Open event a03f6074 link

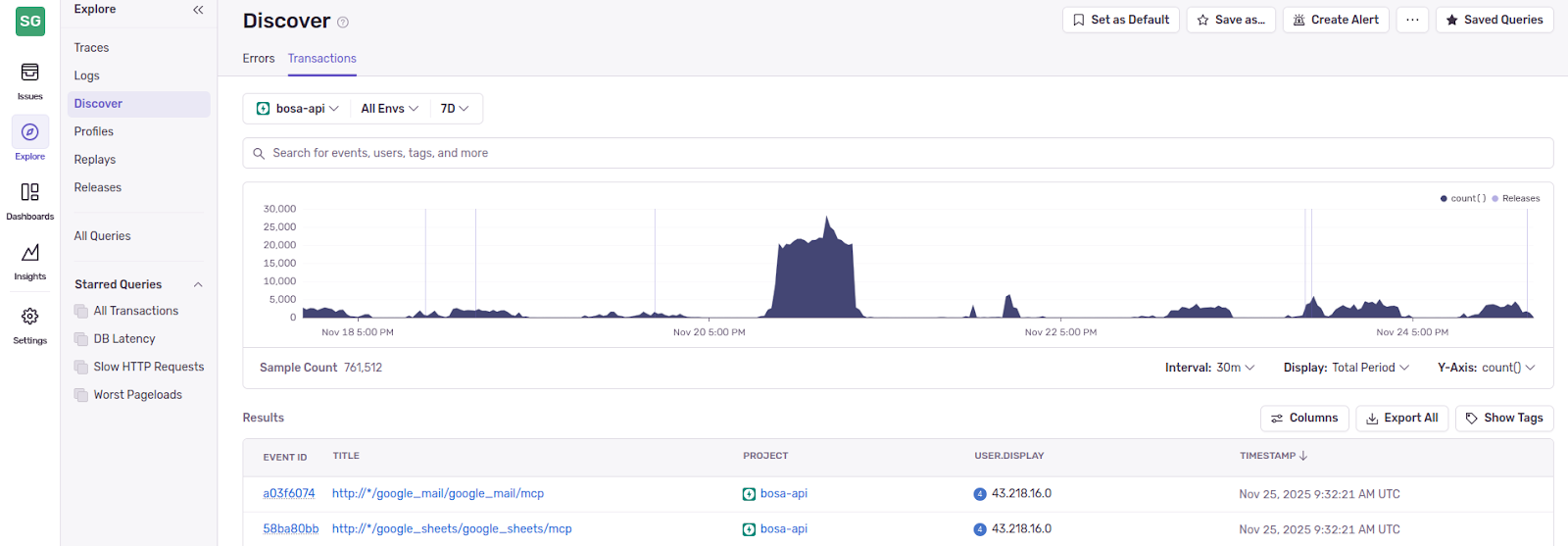(289, 494)
